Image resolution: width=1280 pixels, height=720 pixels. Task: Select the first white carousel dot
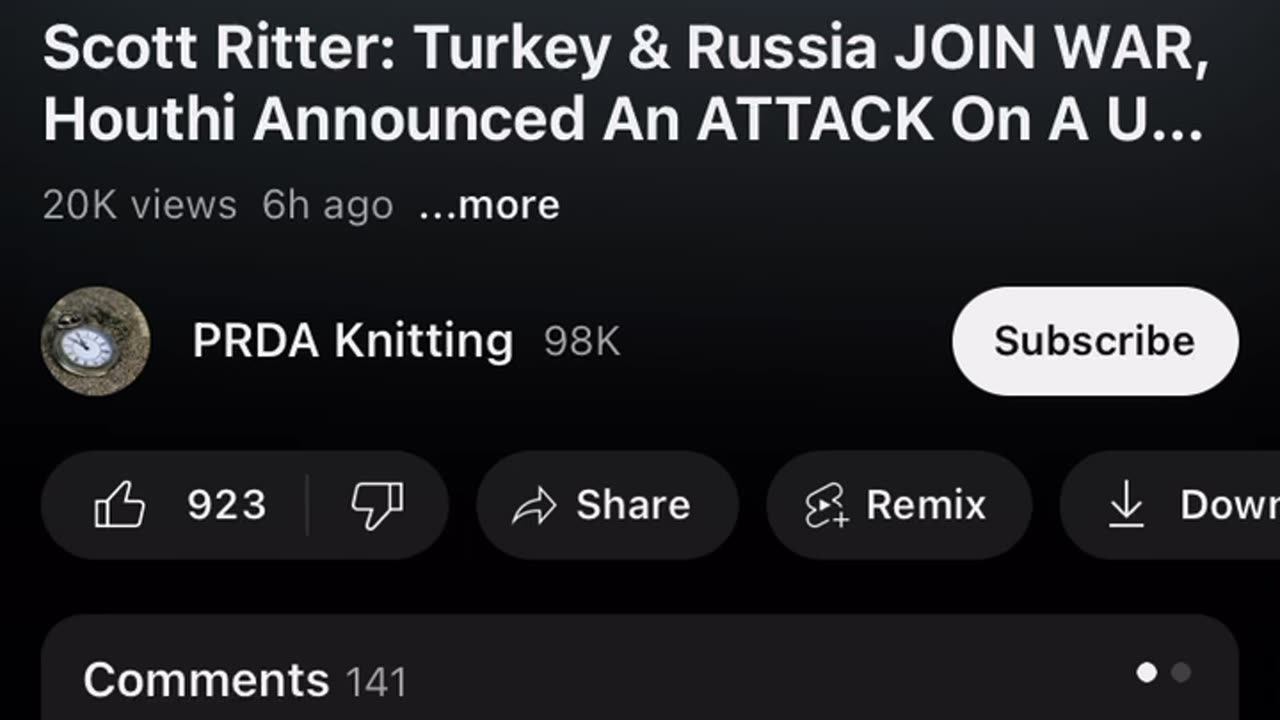tap(1147, 673)
